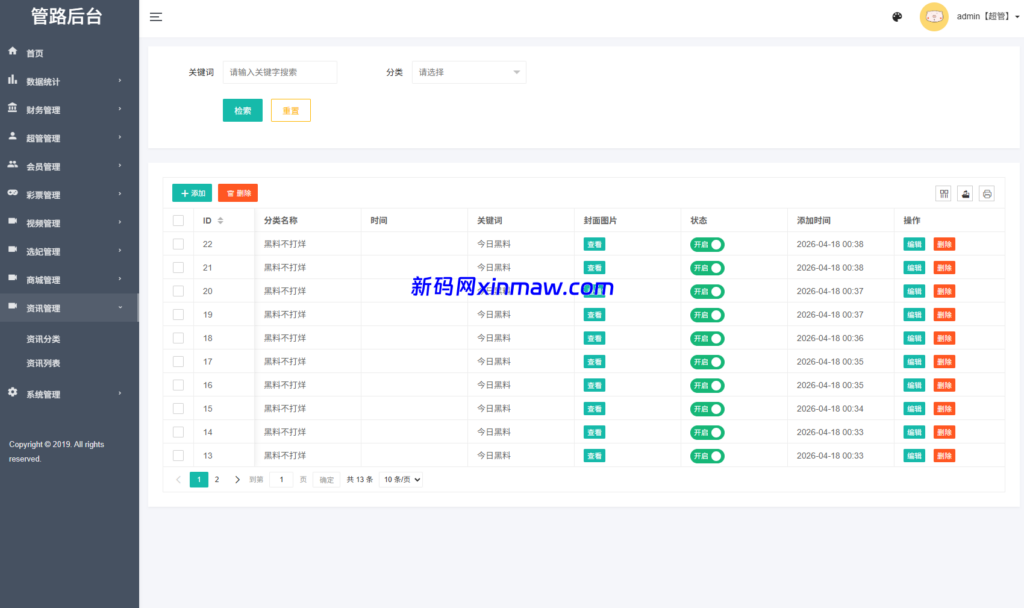Open the theme palette color picker
The width and height of the screenshot is (1024, 608).
pos(897,17)
